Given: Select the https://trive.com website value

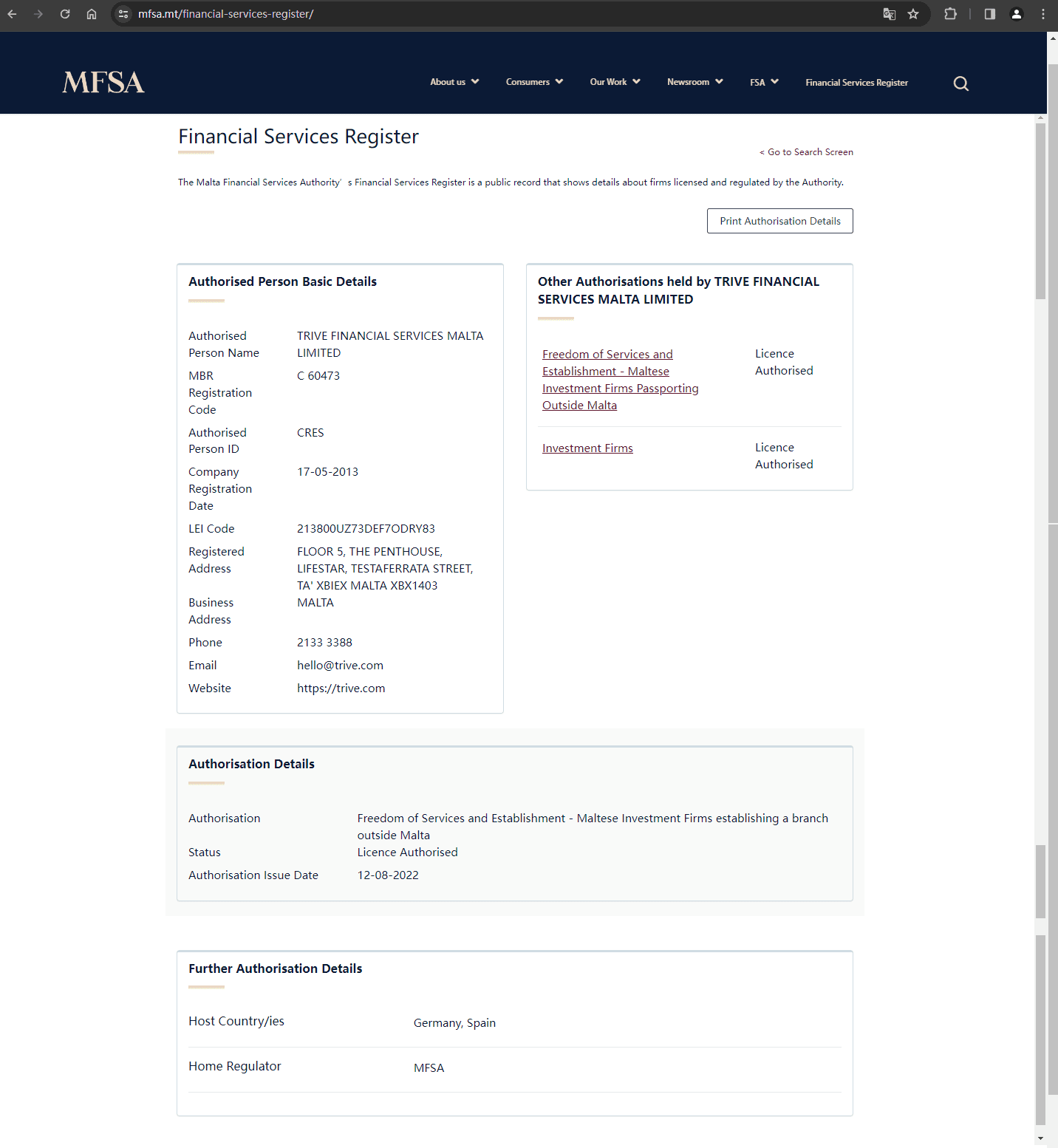Looking at the screenshot, I should 341,689.
